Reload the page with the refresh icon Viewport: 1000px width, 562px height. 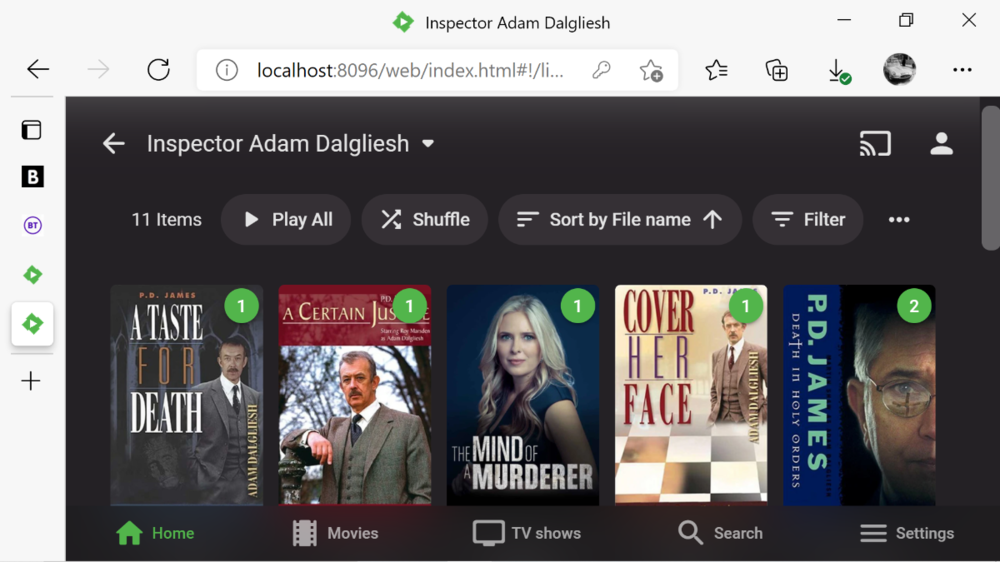[x=158, y=69]
